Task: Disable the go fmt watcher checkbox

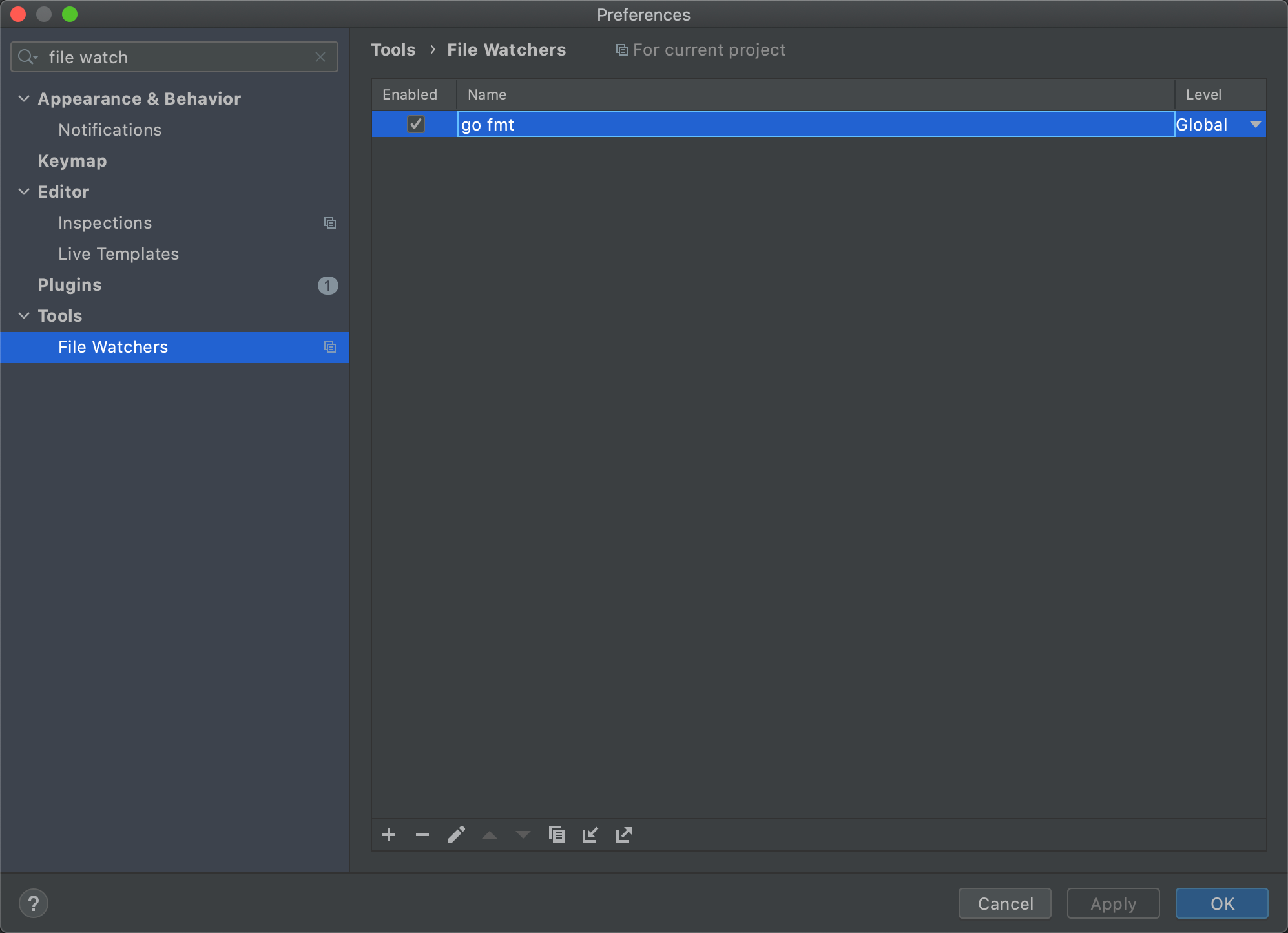Action: (416, 124)
